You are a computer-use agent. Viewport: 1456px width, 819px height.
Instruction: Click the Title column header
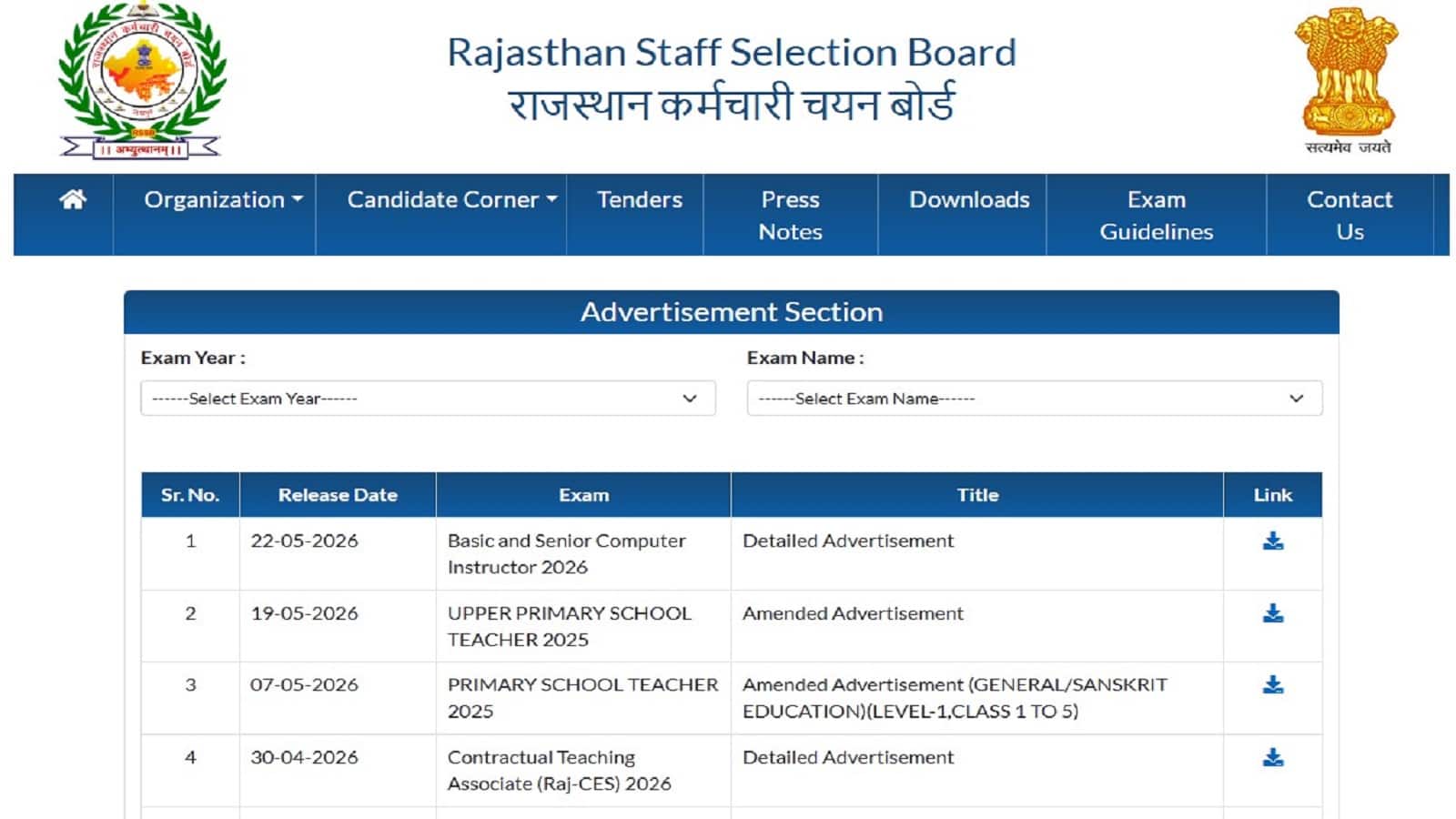[x=977, y=495]
